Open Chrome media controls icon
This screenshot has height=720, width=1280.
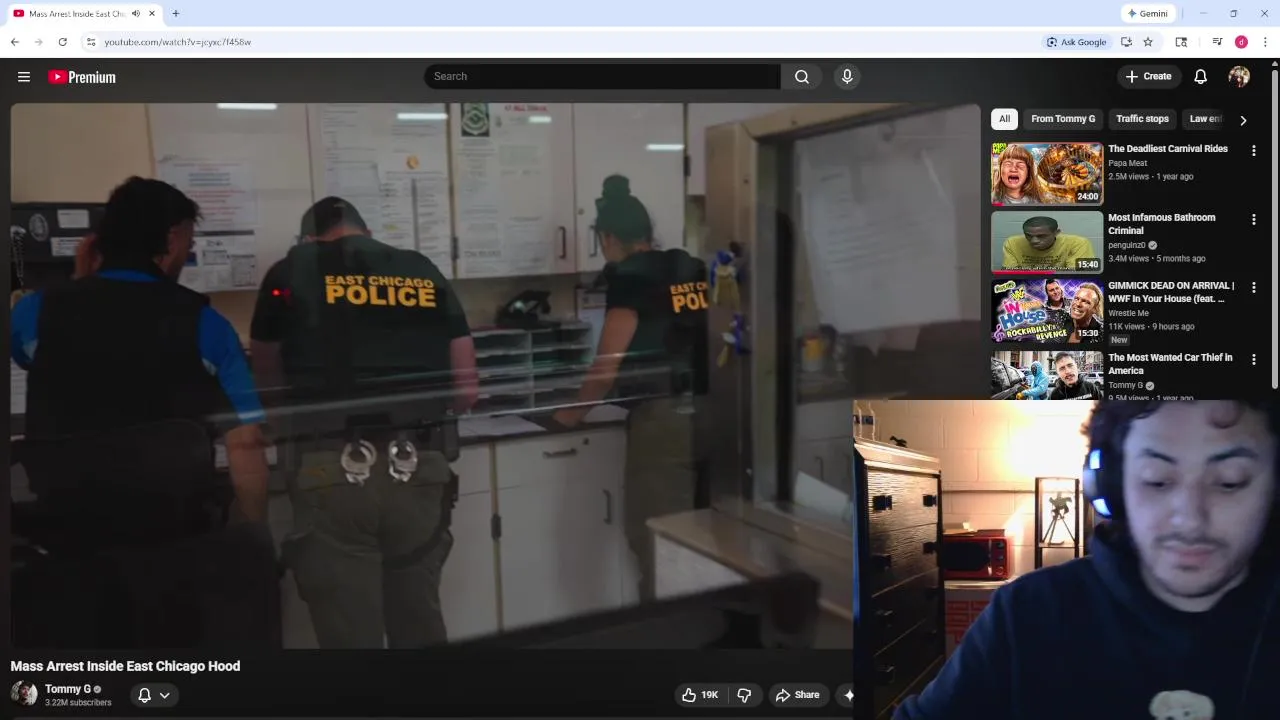1217,42
